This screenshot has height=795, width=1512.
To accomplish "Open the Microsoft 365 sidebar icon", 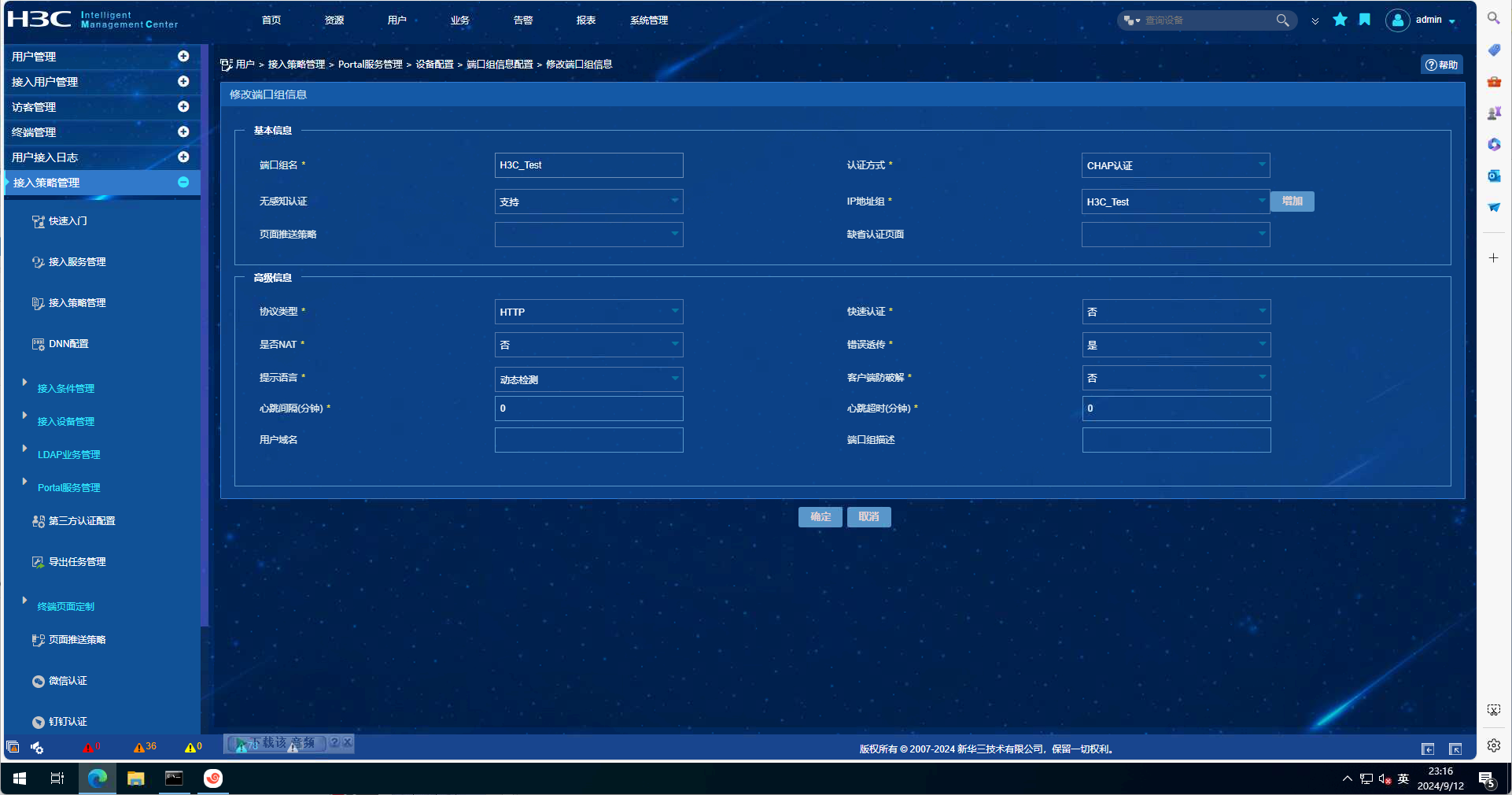I will [x=1494, y=145].
